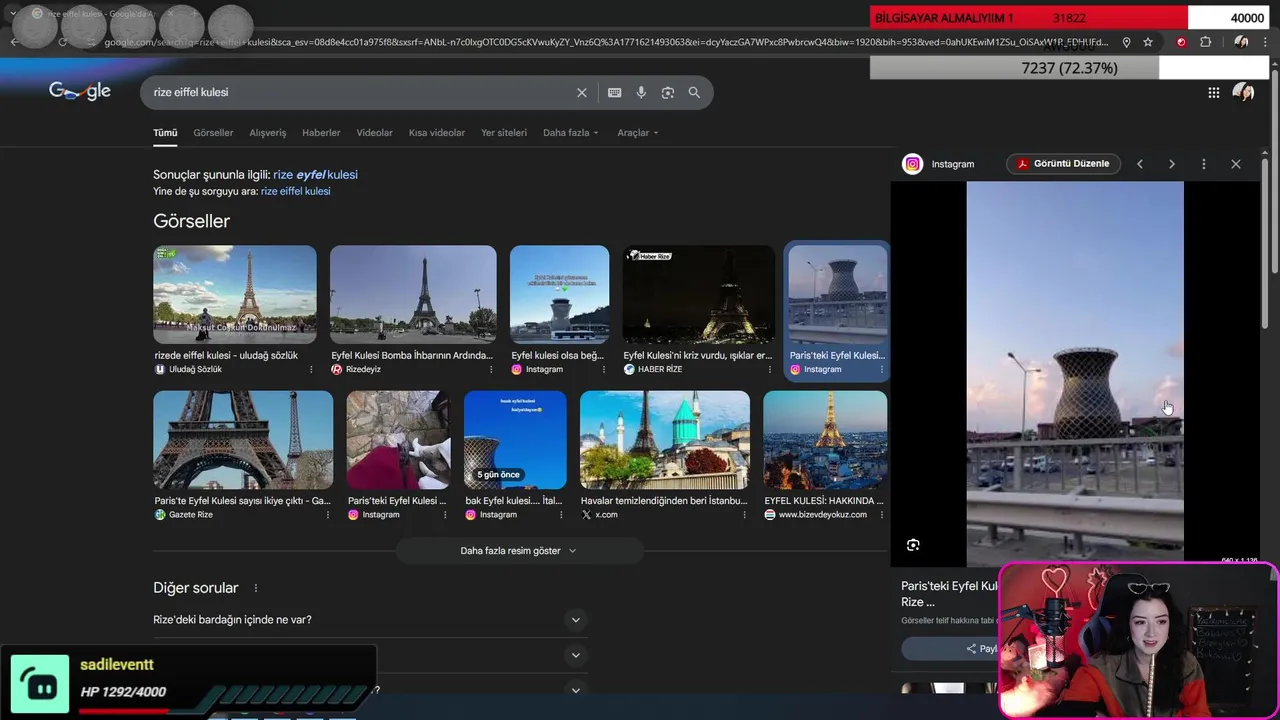Search instead for rize eiffel kulesi link

coord(295,191)
